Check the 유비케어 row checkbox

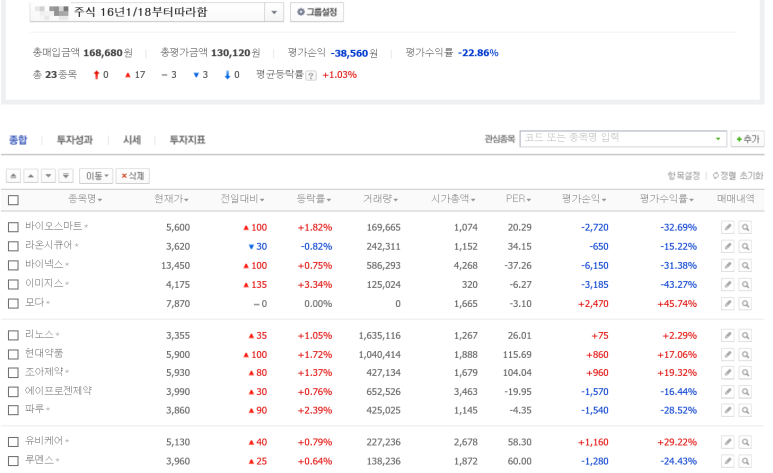click(13, 442)
